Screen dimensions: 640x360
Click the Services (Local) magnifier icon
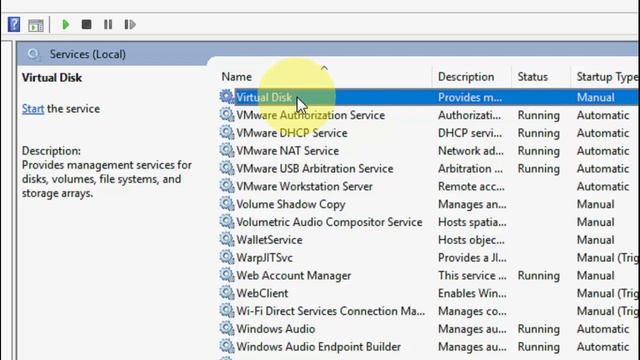pyautogui.click(x=33, y=54)
